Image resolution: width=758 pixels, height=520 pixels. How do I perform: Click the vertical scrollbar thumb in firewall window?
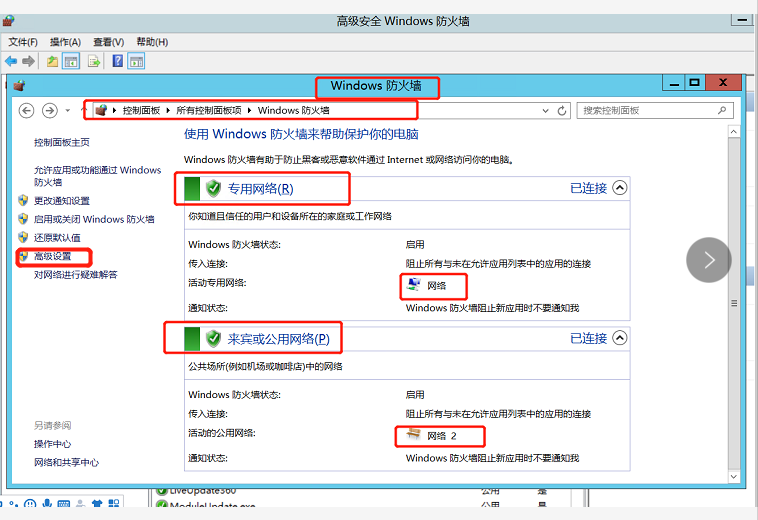734,303
